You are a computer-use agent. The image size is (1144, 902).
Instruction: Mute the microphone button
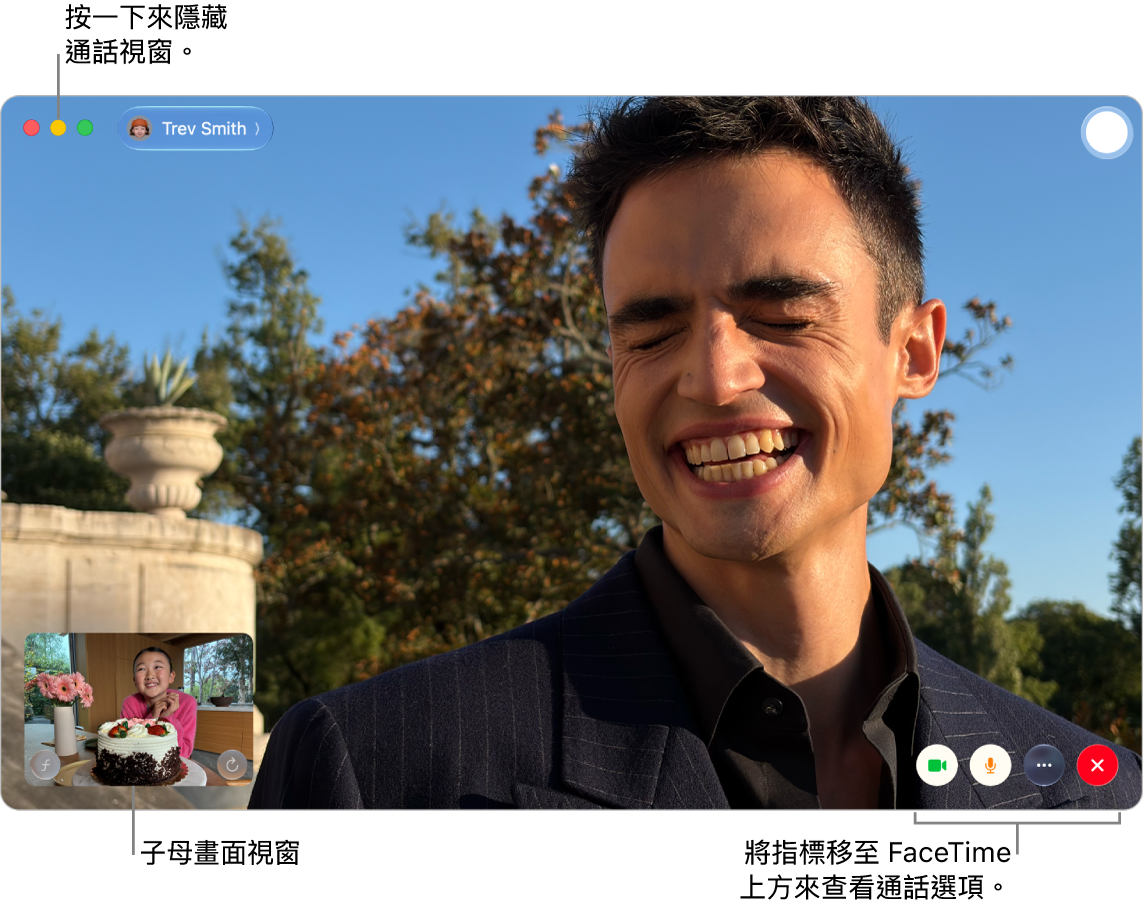pos(990,765)
